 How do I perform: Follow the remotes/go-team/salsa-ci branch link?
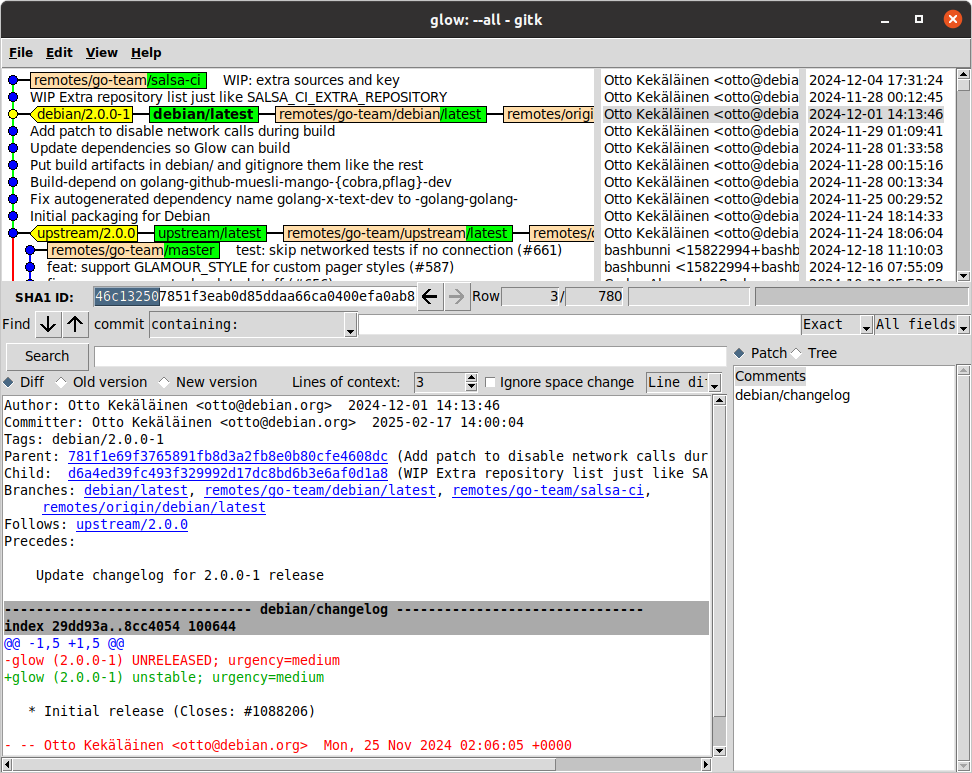click(x=548, y=491)
